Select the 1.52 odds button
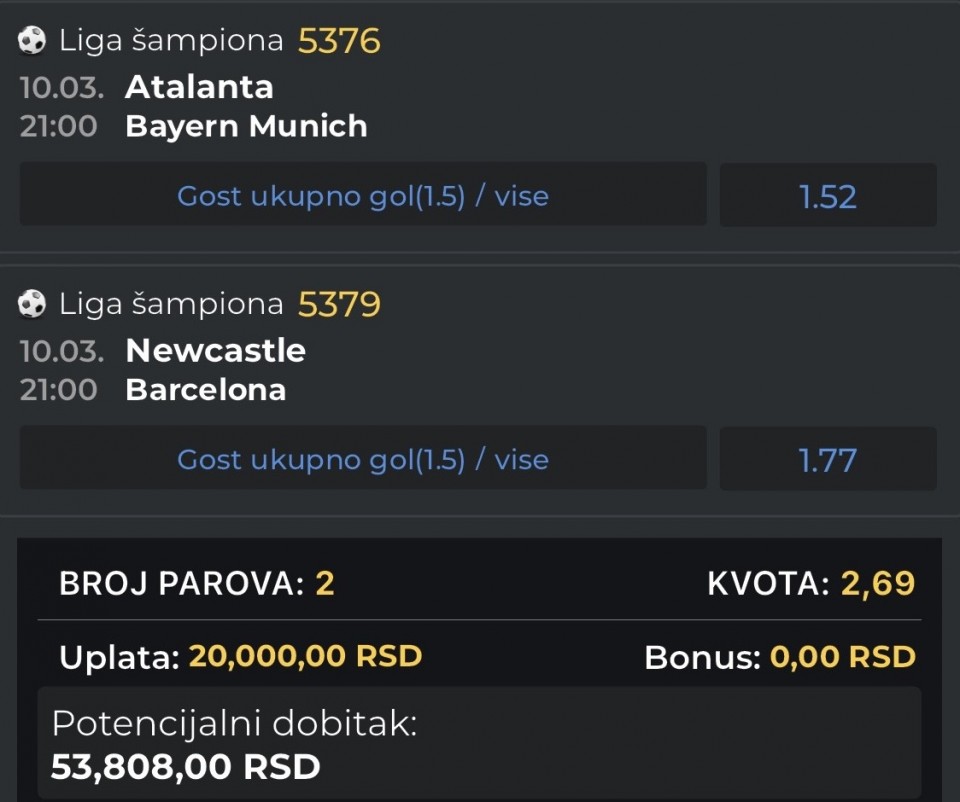Image resolution: width=960 pixels, height=802 pixels. 828,196
